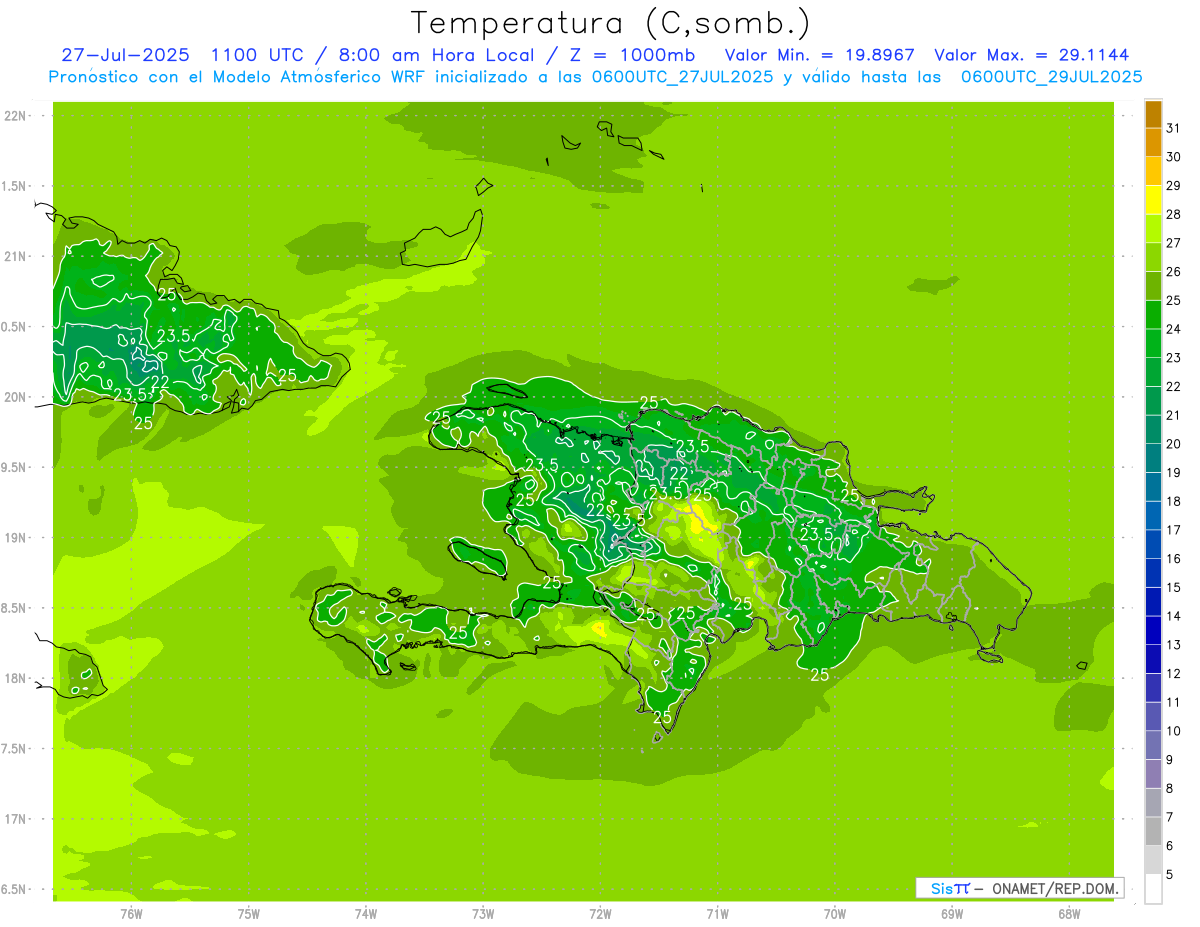Click the "68W" longitude axis label
The height and width of the screenshot is (927, 1200).
tap(1069, 913)
